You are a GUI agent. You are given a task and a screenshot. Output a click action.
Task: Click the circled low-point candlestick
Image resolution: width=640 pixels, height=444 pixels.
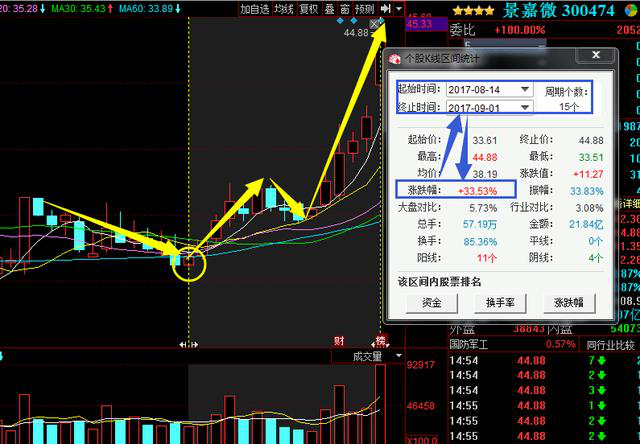pyautogui.click(x=187, y=262)
